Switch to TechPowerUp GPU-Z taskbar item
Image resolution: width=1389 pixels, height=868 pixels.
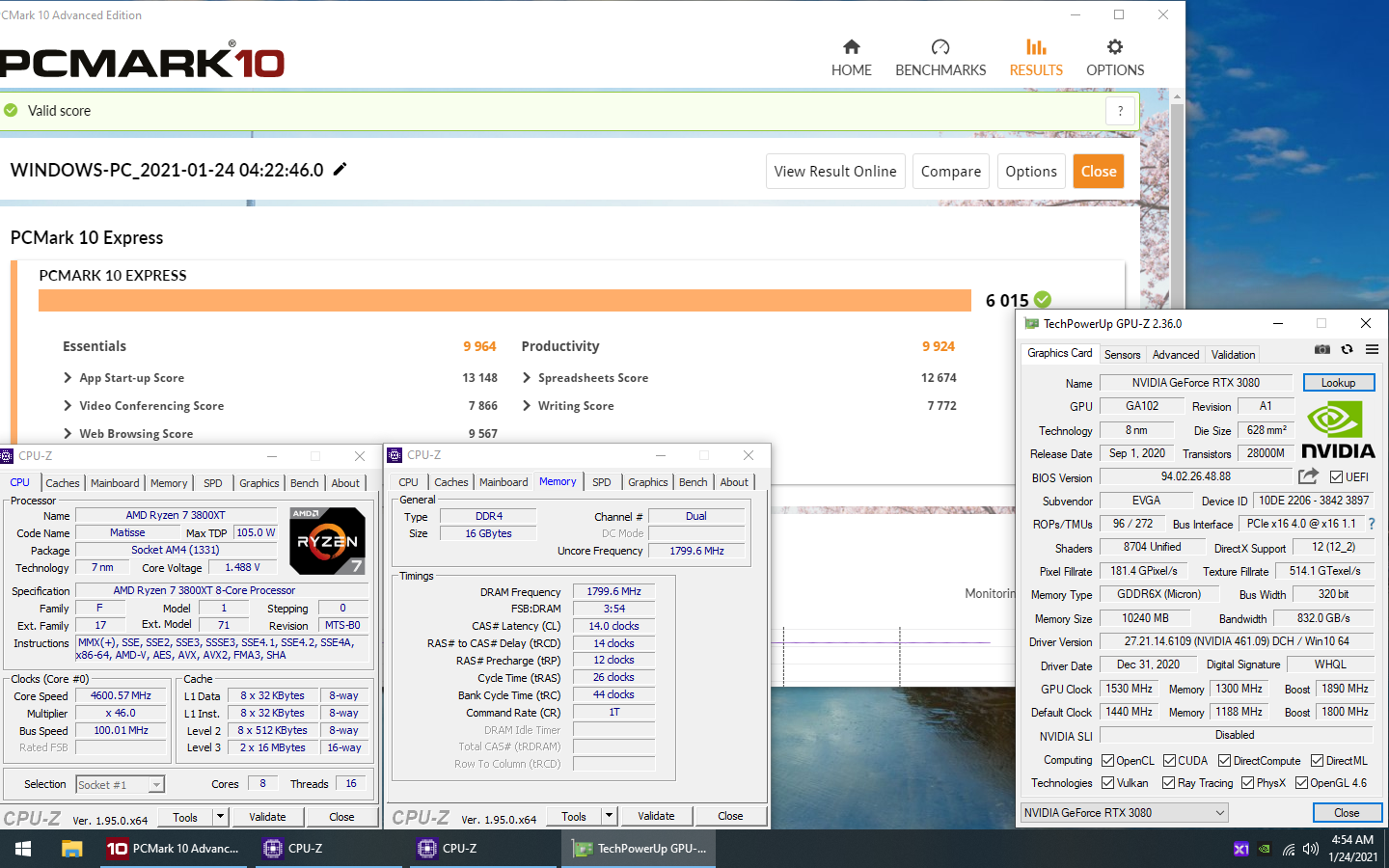(640, 849)
